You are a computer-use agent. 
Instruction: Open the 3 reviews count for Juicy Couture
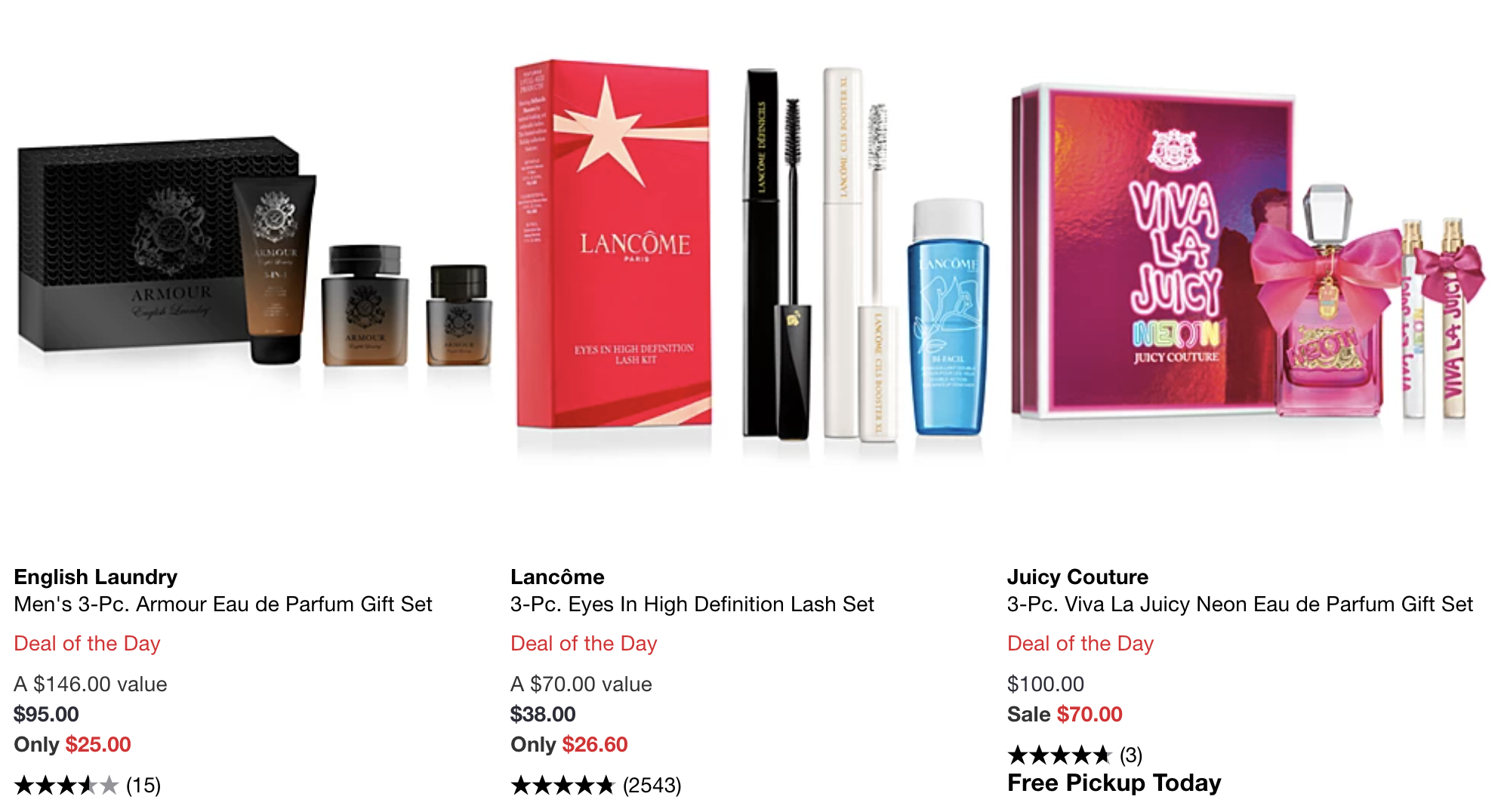click(x=1131, y=755)
